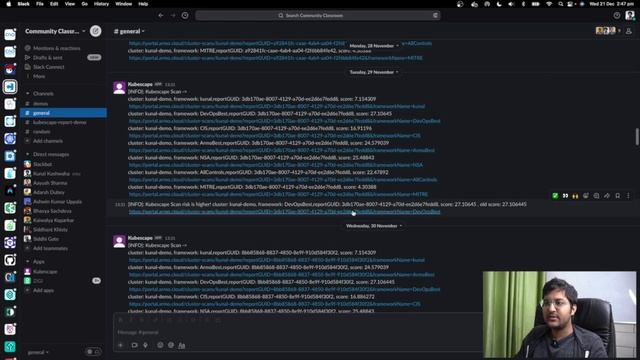The height and width of the screenshot is (360, 640).
Task: Open the attachment plus button in composer
Action: tap(120, 345)
